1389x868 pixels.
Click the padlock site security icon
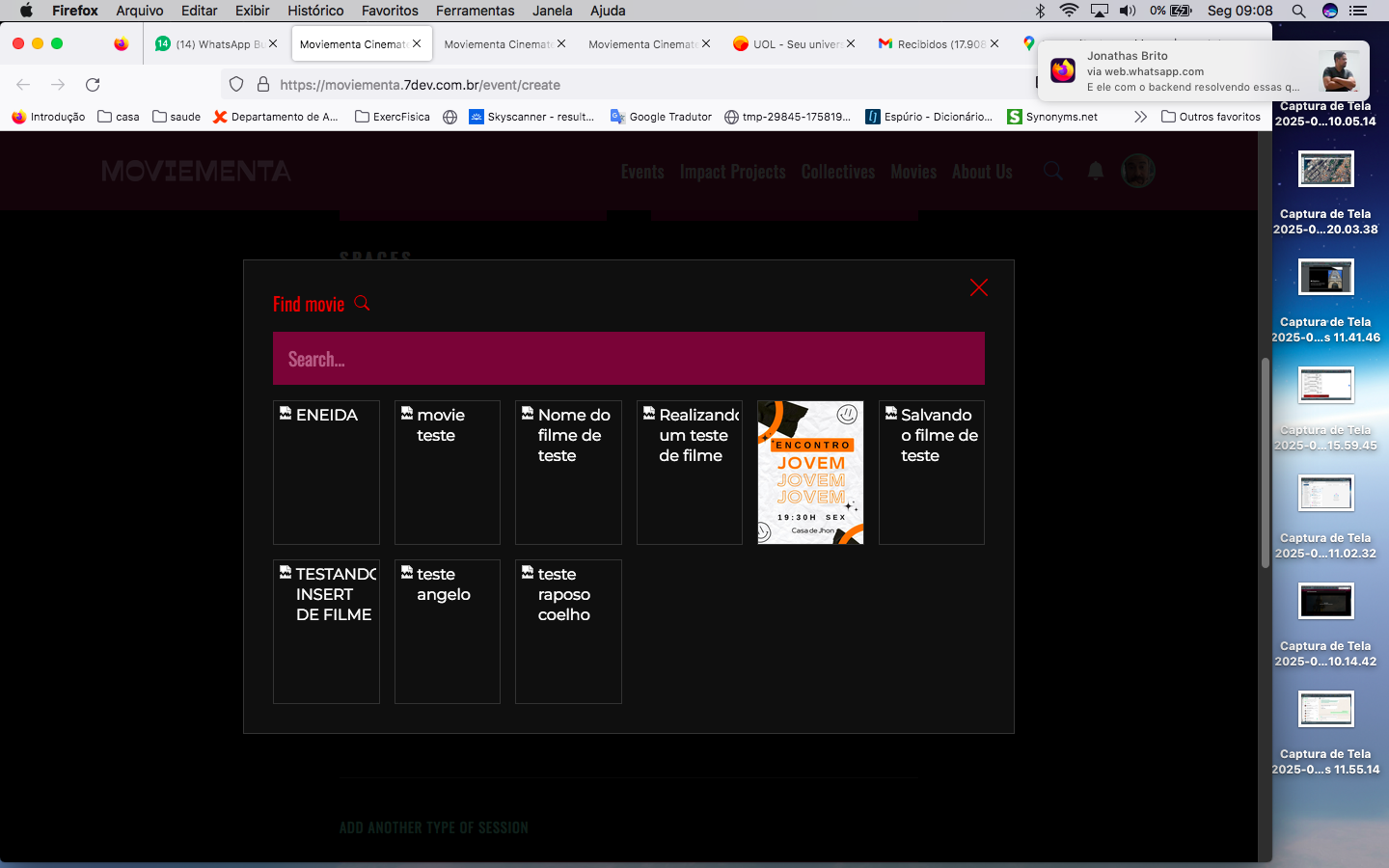point(262,85)
